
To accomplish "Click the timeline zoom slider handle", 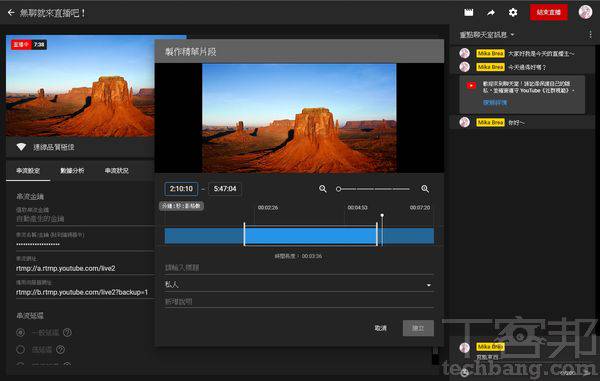I will [338, 189].
